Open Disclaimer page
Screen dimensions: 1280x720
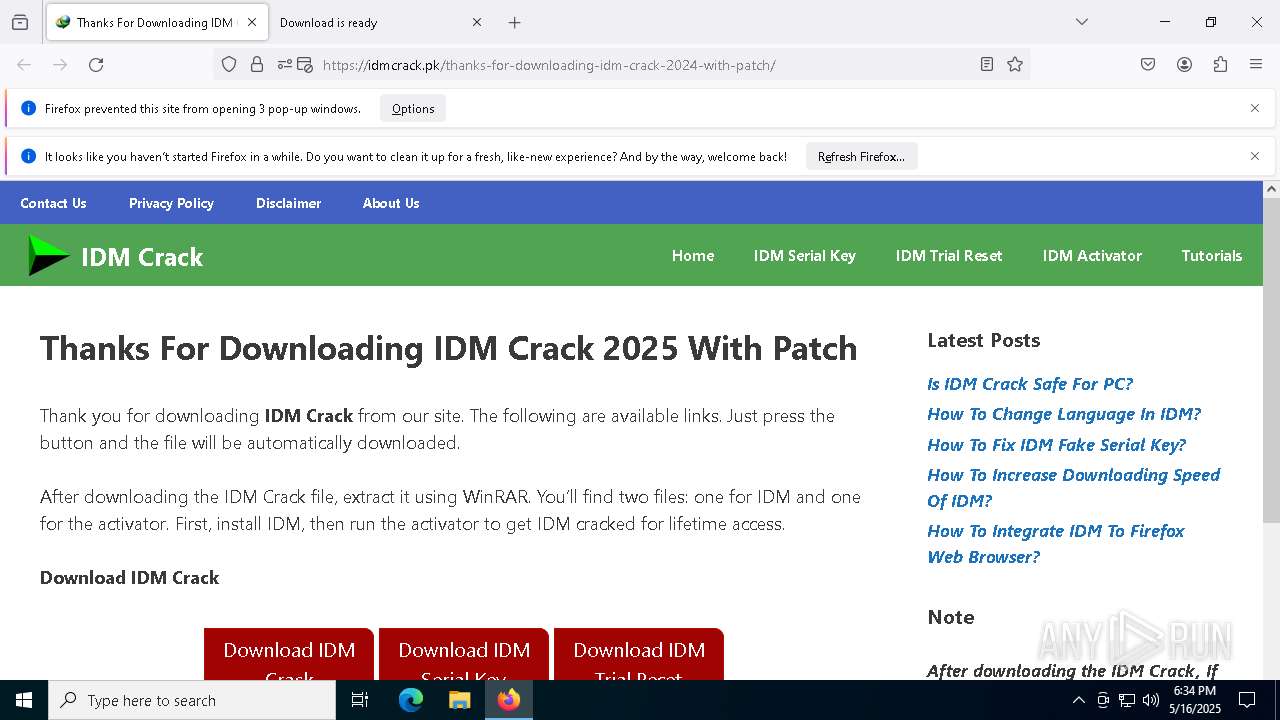tap(288, 203)
